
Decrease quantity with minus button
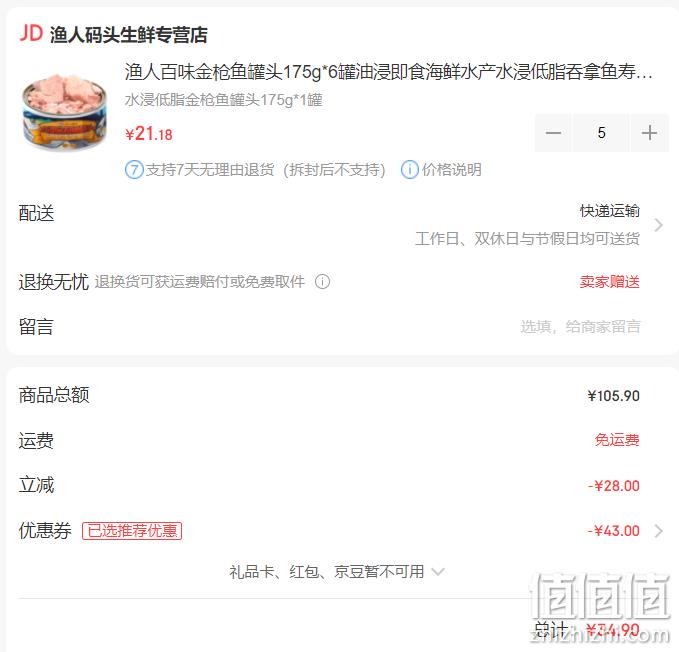click(553, 133)
